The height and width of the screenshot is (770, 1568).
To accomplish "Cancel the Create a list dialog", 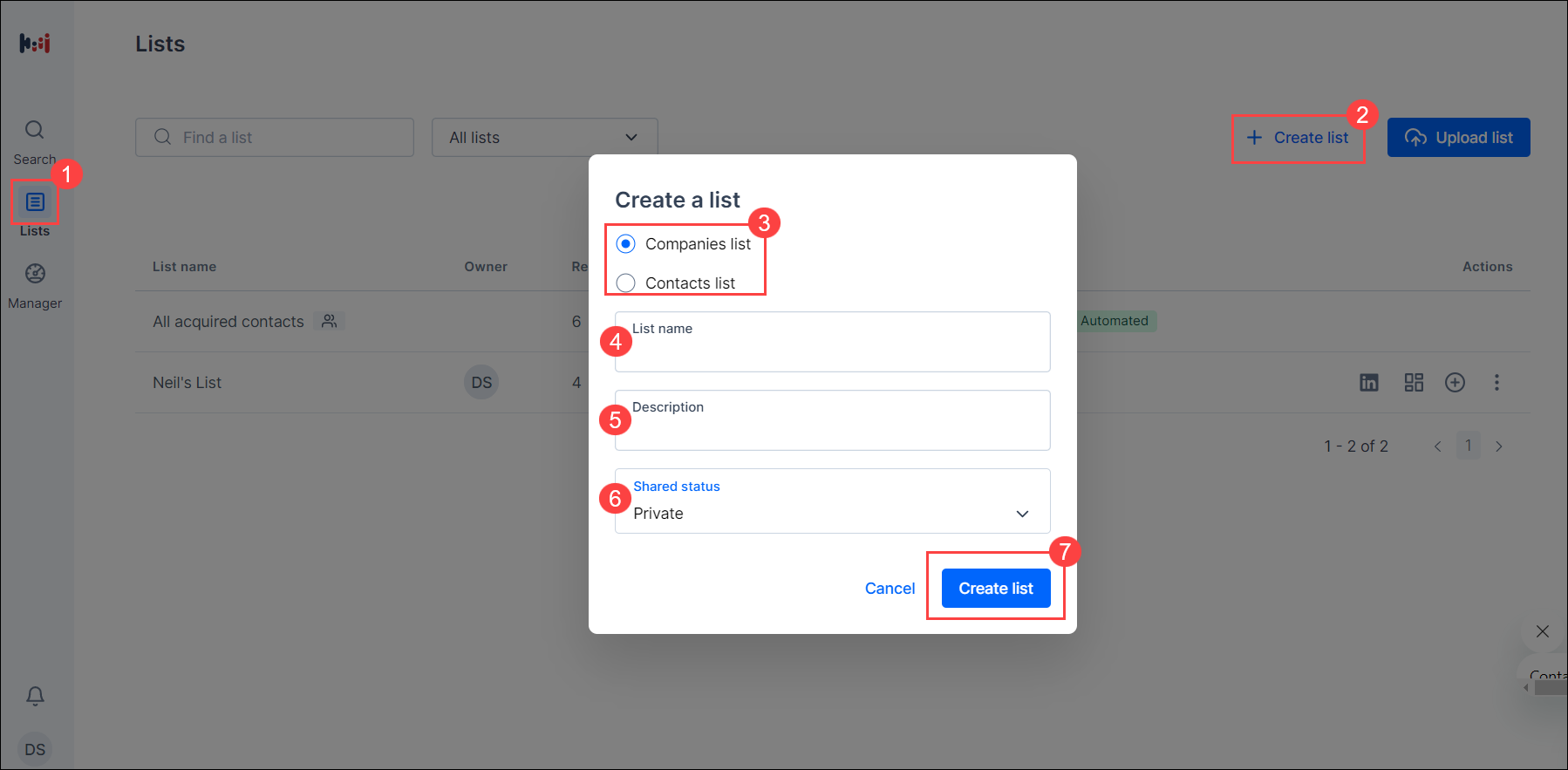I will 890,589.
